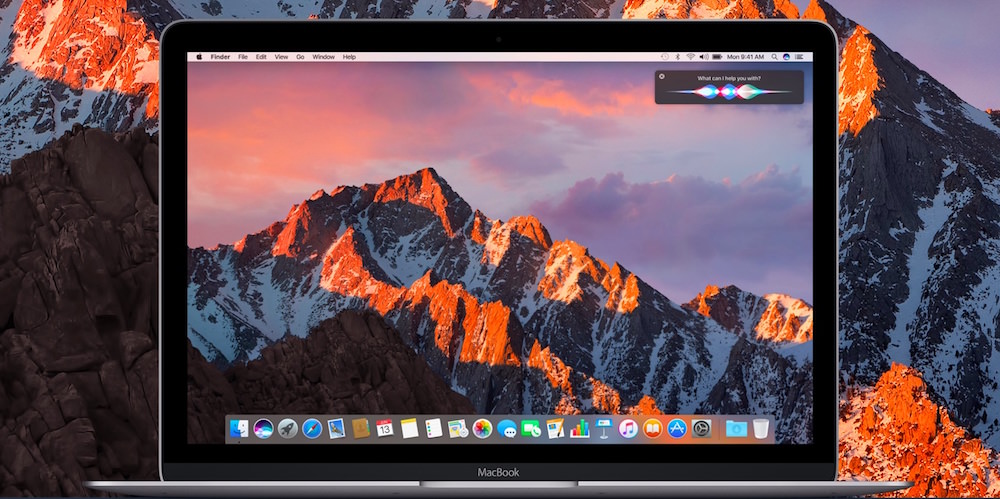Open Reminders list icon in Dock
Image resolution: width=1000 pixels, height=499 pixels.
434,428
